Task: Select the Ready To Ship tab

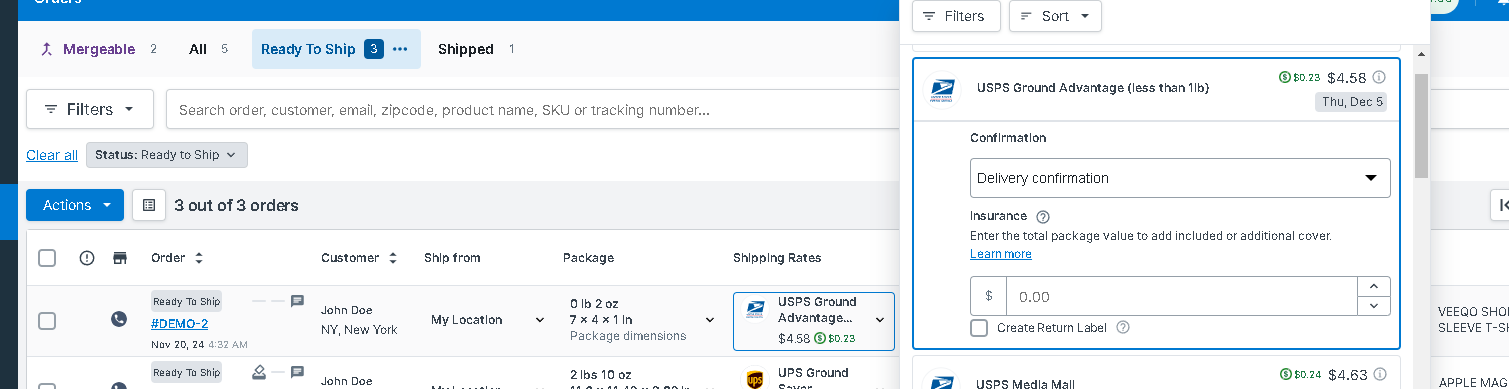Action: point(308,49)
